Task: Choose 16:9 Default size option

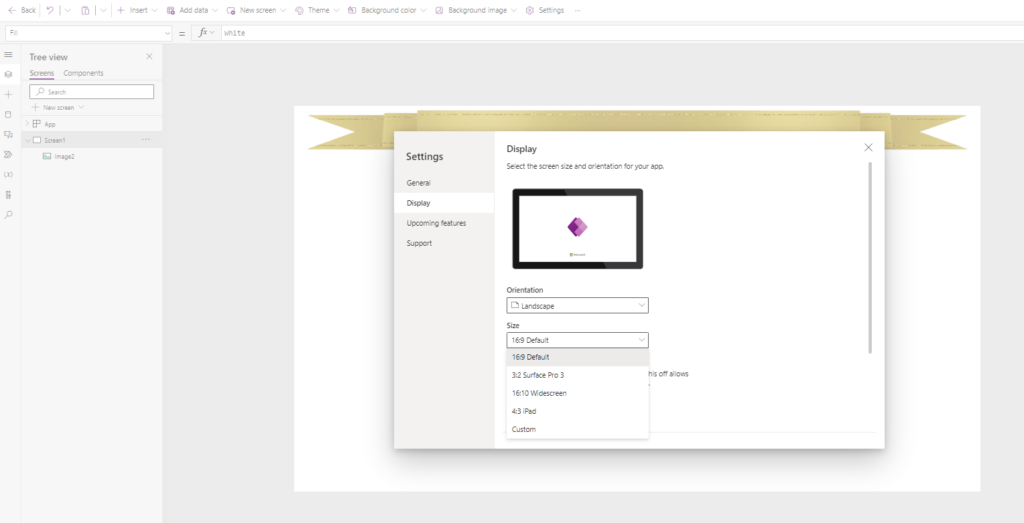Action: [x=577, y=357]
